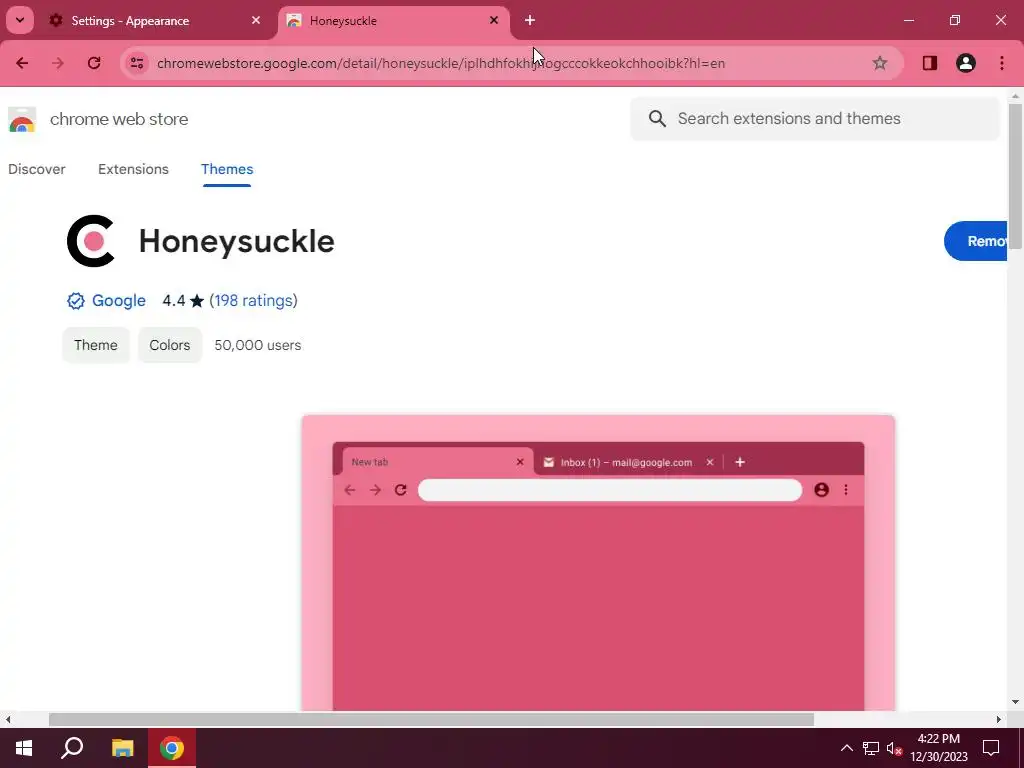Screen dimensions: 1024x768
Task: Click the Theme category chip
Action: click(96, 345)
